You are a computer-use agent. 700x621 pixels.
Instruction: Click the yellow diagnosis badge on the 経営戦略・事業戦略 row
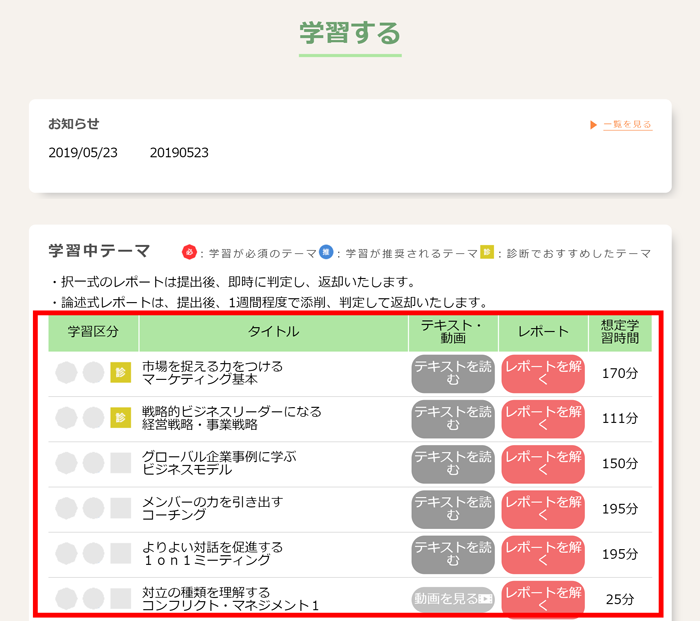point(121,417)
